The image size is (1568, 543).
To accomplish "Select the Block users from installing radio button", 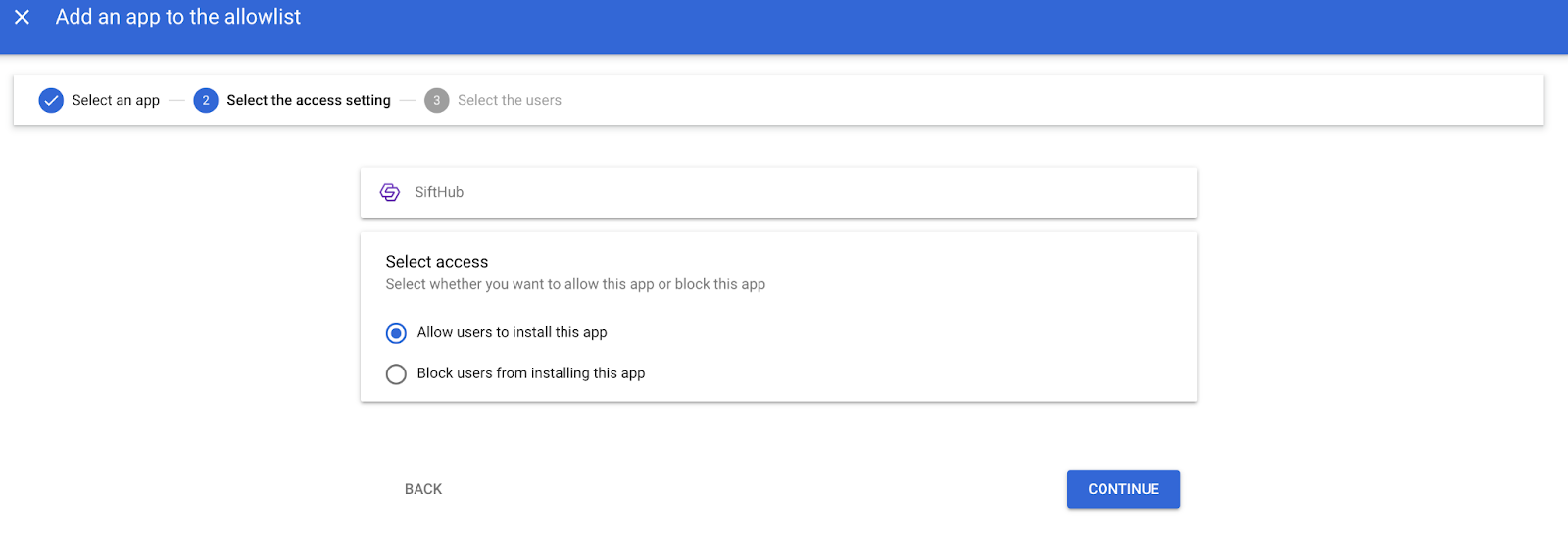I will point(396,374).
